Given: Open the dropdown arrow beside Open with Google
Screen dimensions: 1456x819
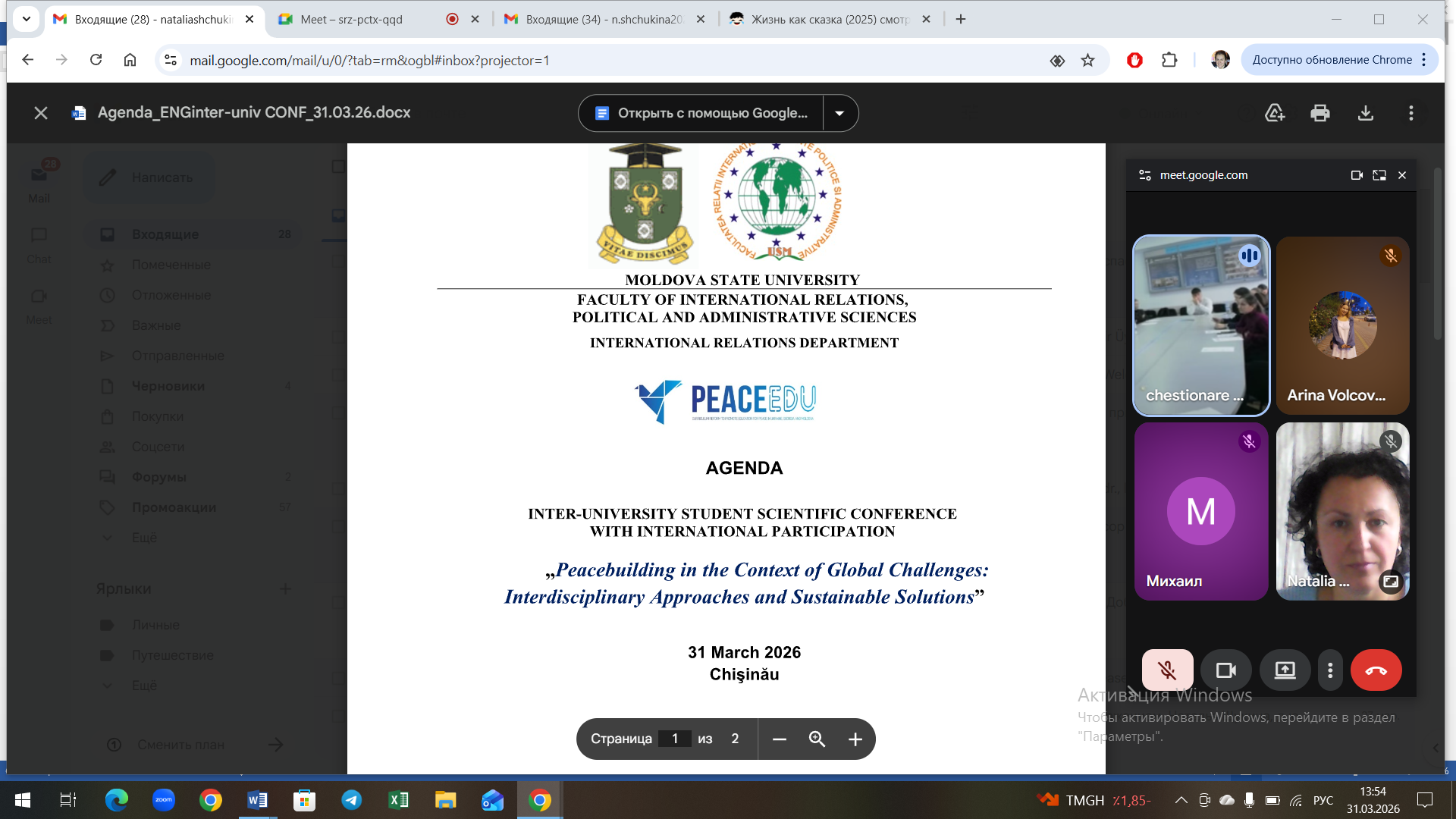Looking at the screenshot, I should [839, 113].
